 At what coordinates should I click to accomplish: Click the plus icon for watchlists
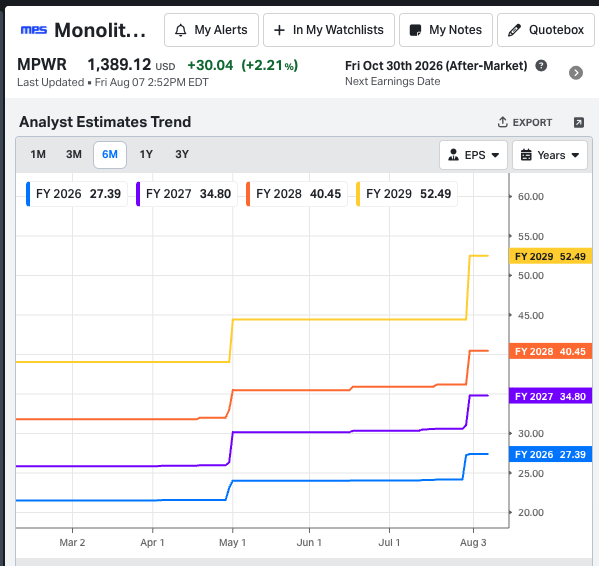click(280, 30)
